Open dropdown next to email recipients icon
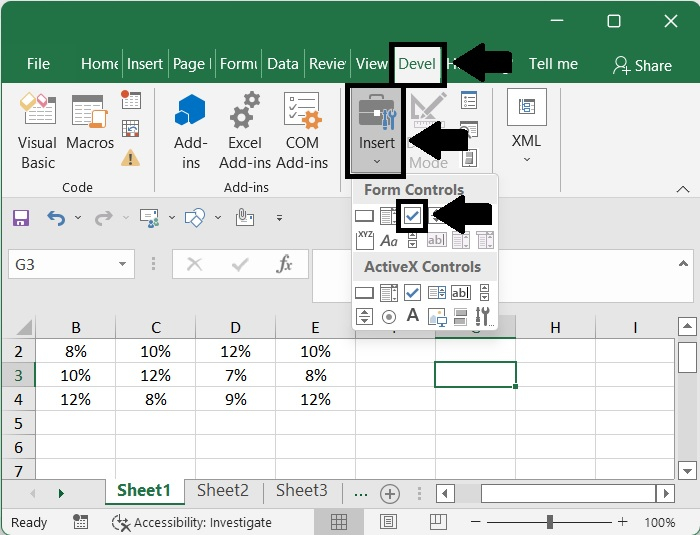 coord(172,218)
